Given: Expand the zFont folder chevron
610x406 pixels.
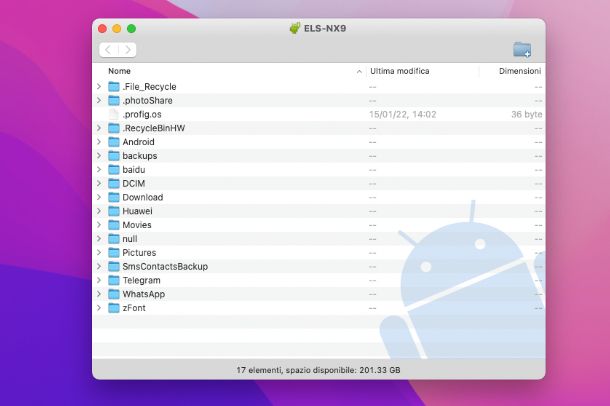Looking at the screenshot, I should pos(99,308).
